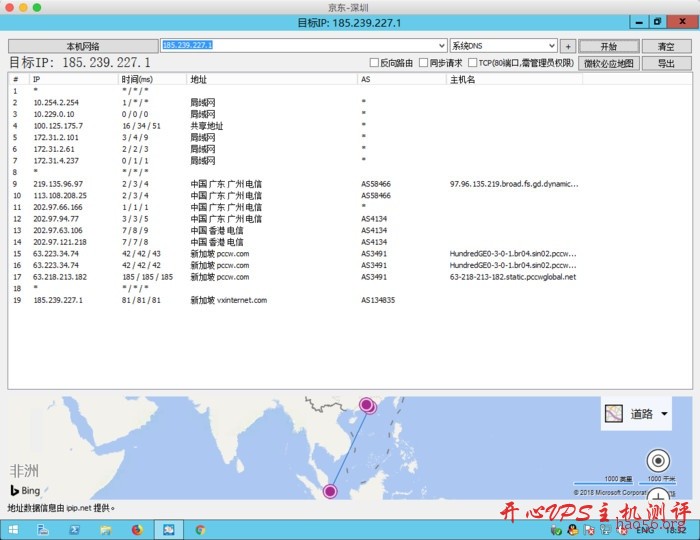
Task: Click the Windows Start button
Action: coord(14,528)
